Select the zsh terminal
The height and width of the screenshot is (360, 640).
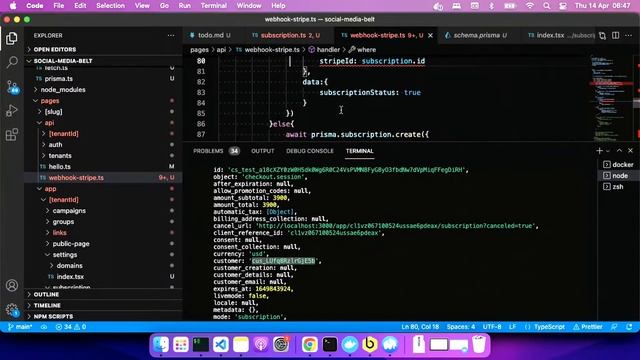[x=618, y=187]
